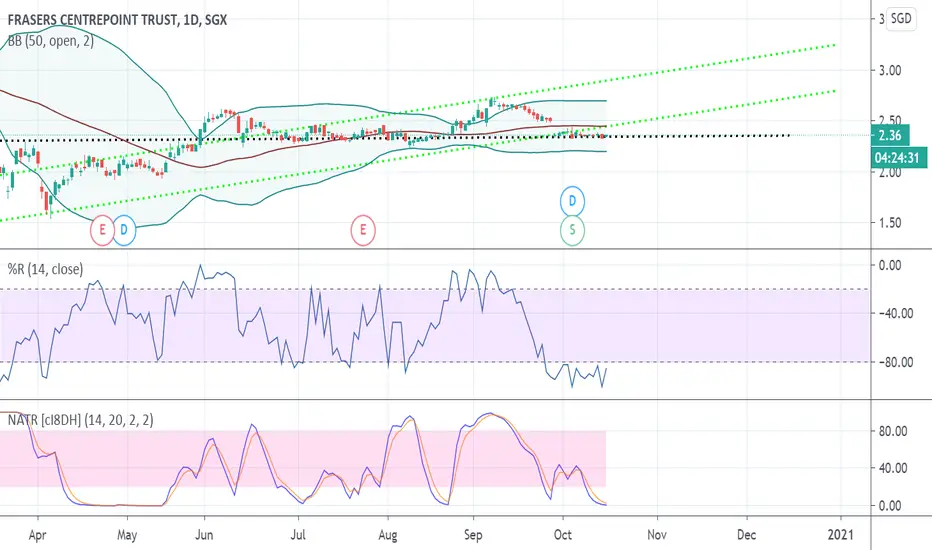Click the green S split marker in October
The width and height of the screenshot is (932, 550).
pos(572,230)
